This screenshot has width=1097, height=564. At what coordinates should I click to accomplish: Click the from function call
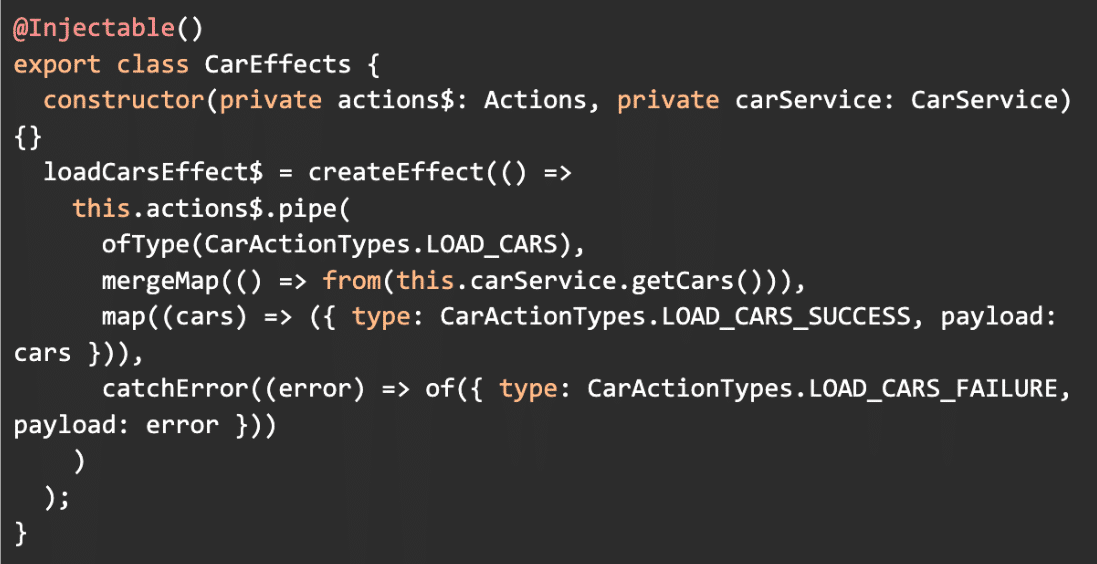(x=351, y=281)
